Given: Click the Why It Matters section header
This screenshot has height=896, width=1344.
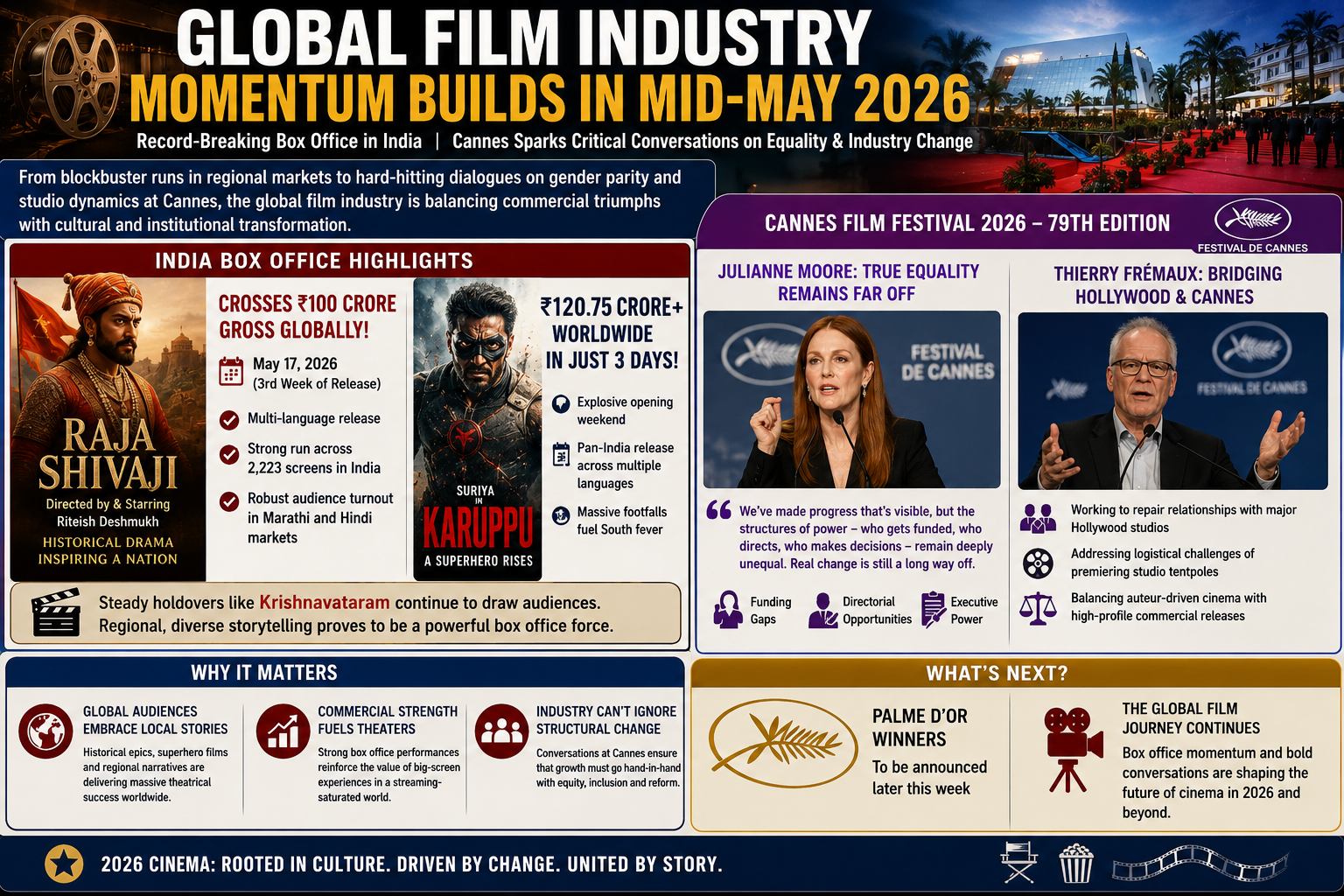Looking at the screenshot, I should 345,672.
